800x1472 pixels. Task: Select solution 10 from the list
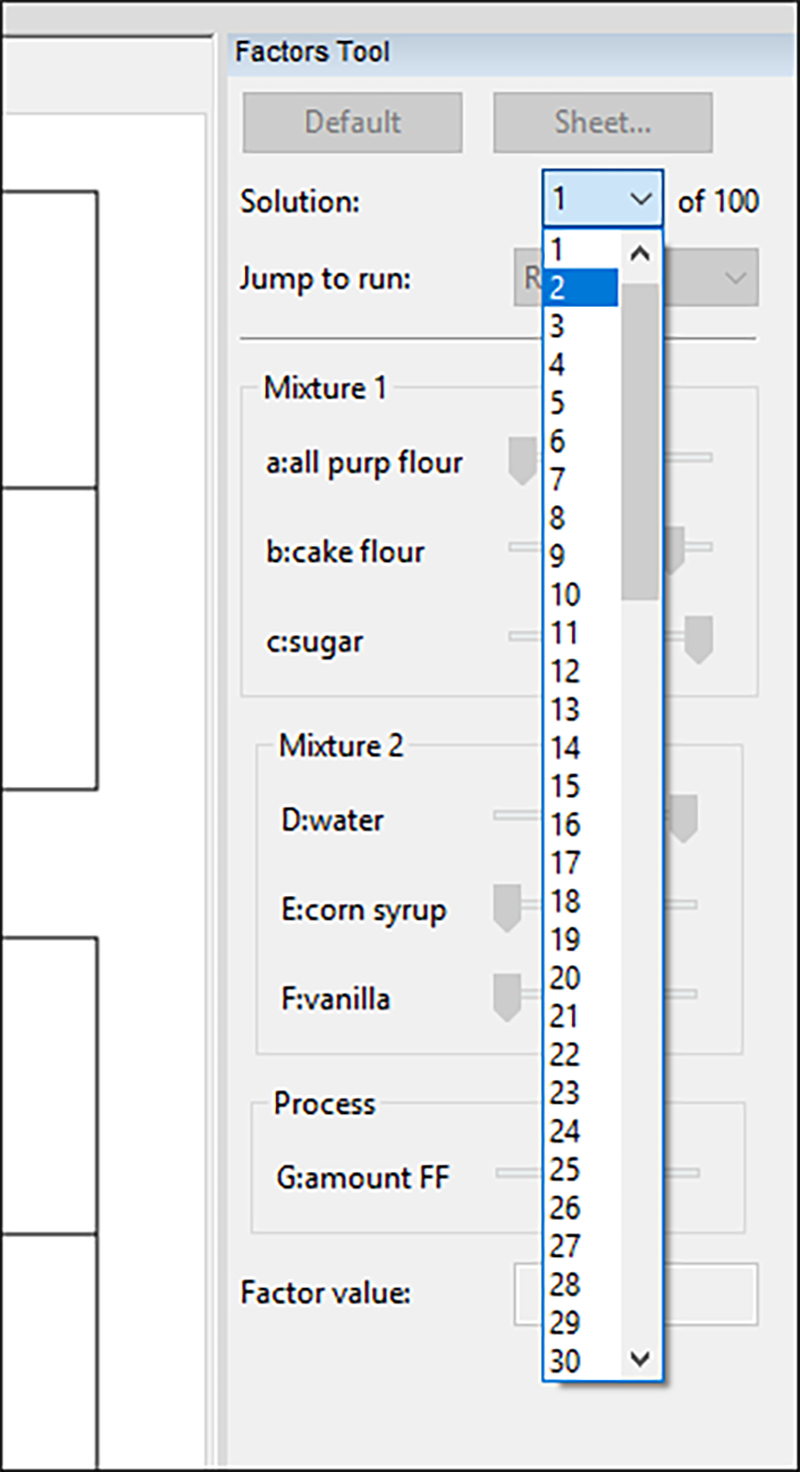580,595
